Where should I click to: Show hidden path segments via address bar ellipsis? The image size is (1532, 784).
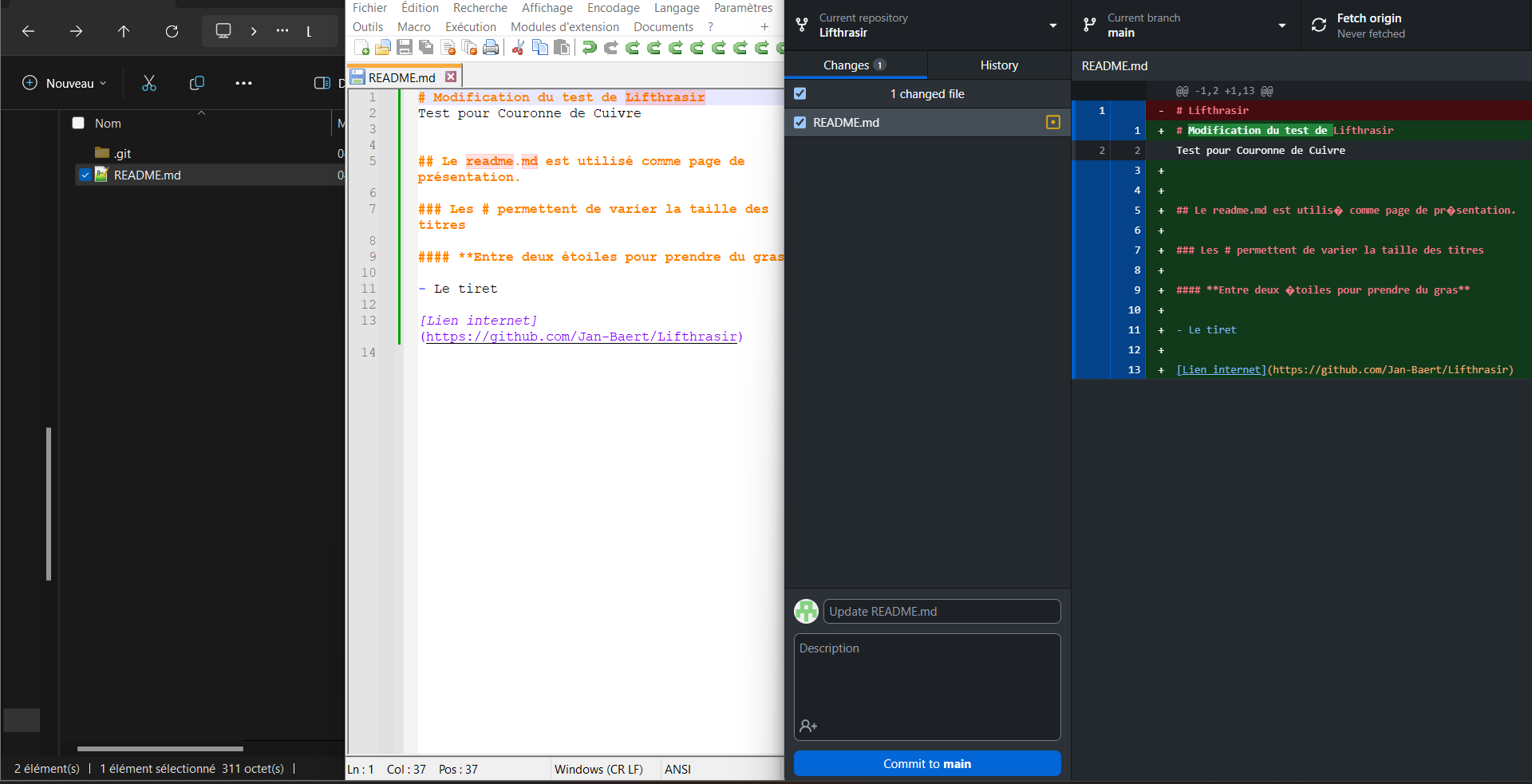282,31
